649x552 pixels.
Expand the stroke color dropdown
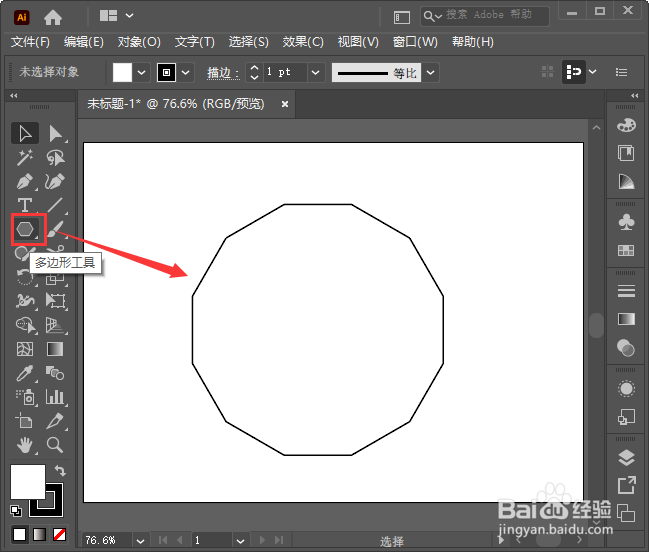185,72
